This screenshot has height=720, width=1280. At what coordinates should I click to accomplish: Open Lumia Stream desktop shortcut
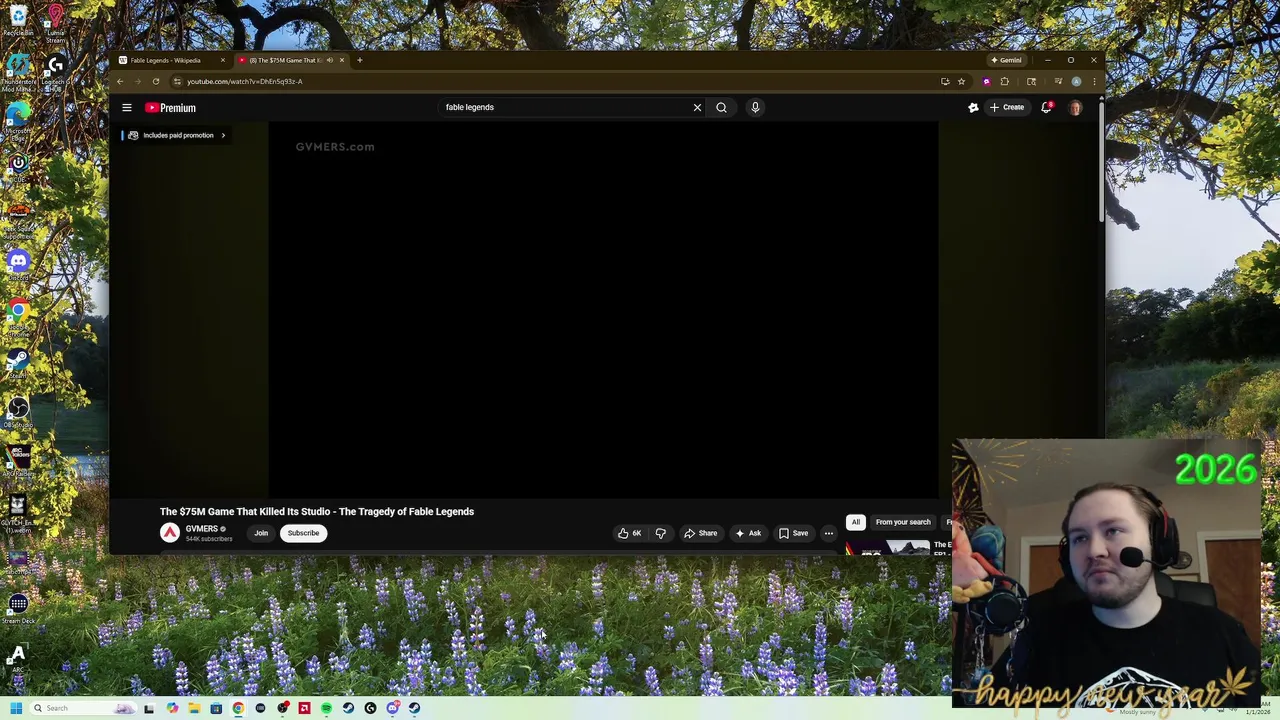pos(55,22)
